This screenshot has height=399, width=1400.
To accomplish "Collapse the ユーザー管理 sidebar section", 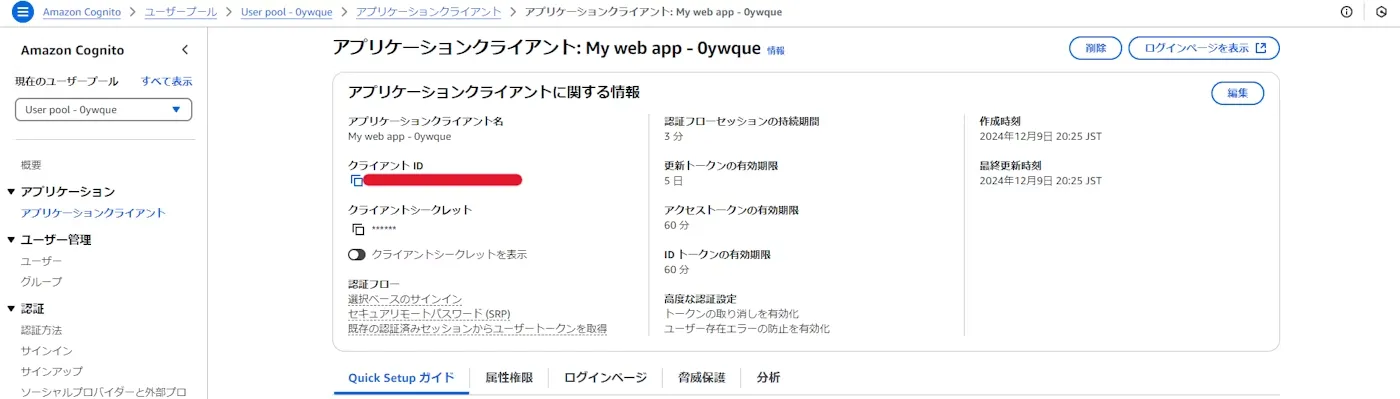I will 11,240.
